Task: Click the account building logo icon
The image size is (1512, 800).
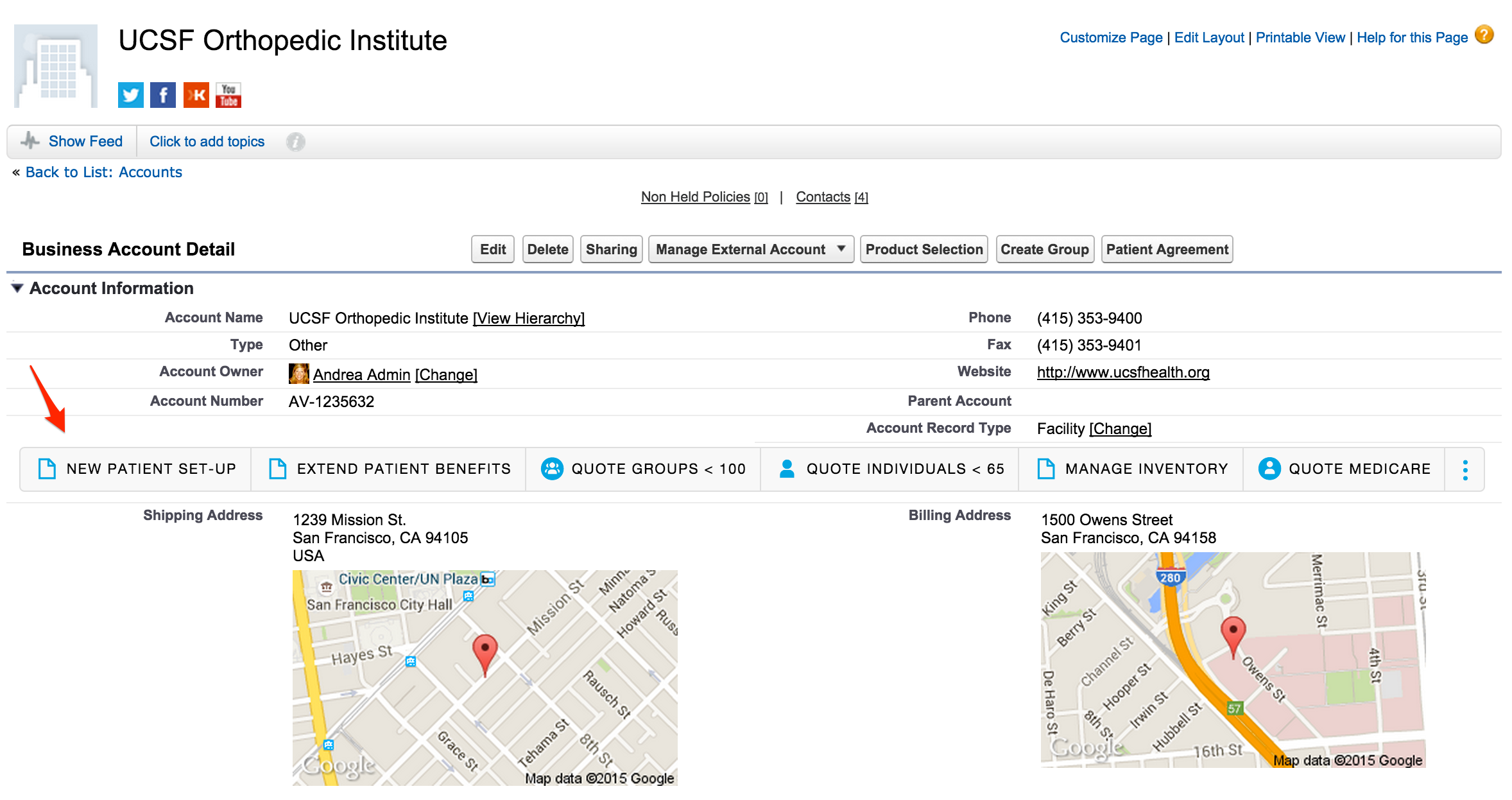Action: tap(56, 66)
